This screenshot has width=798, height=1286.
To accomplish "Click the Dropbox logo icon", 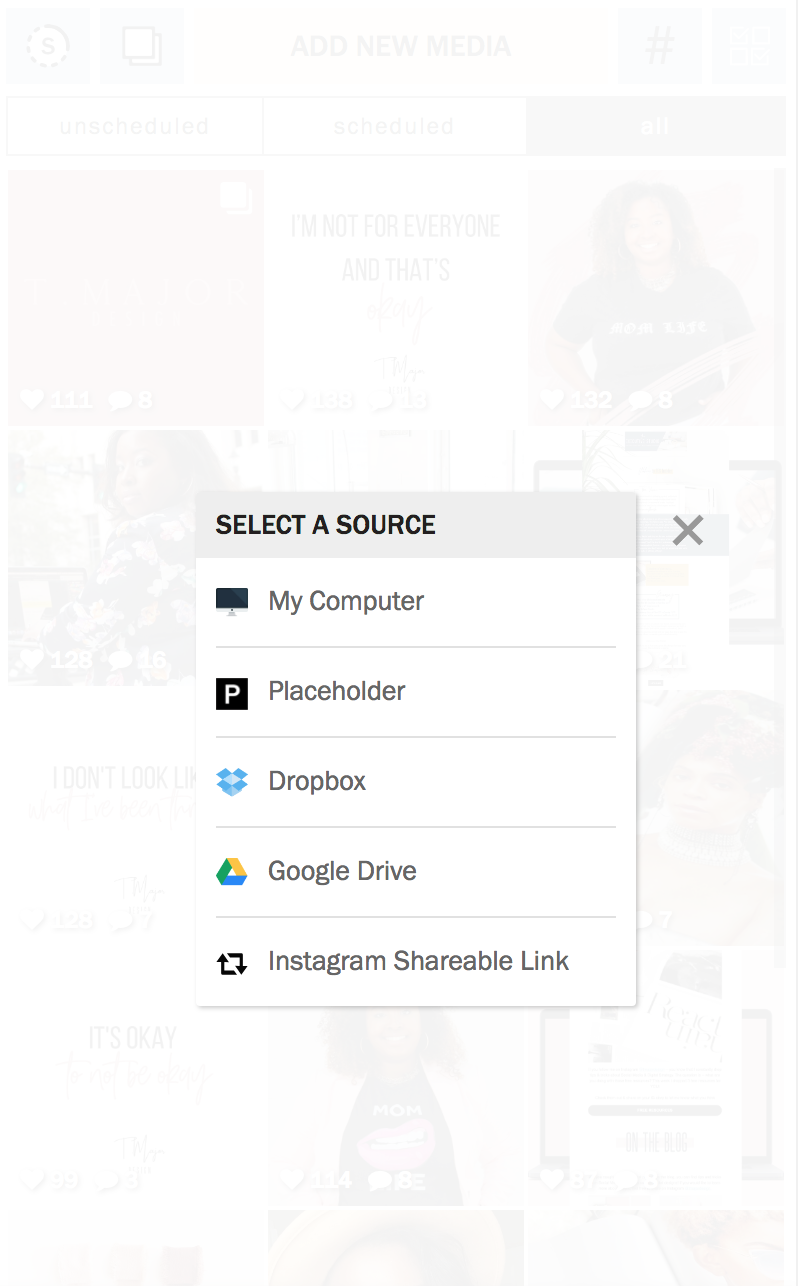I will pyautogui.click(x=231, y=782).
